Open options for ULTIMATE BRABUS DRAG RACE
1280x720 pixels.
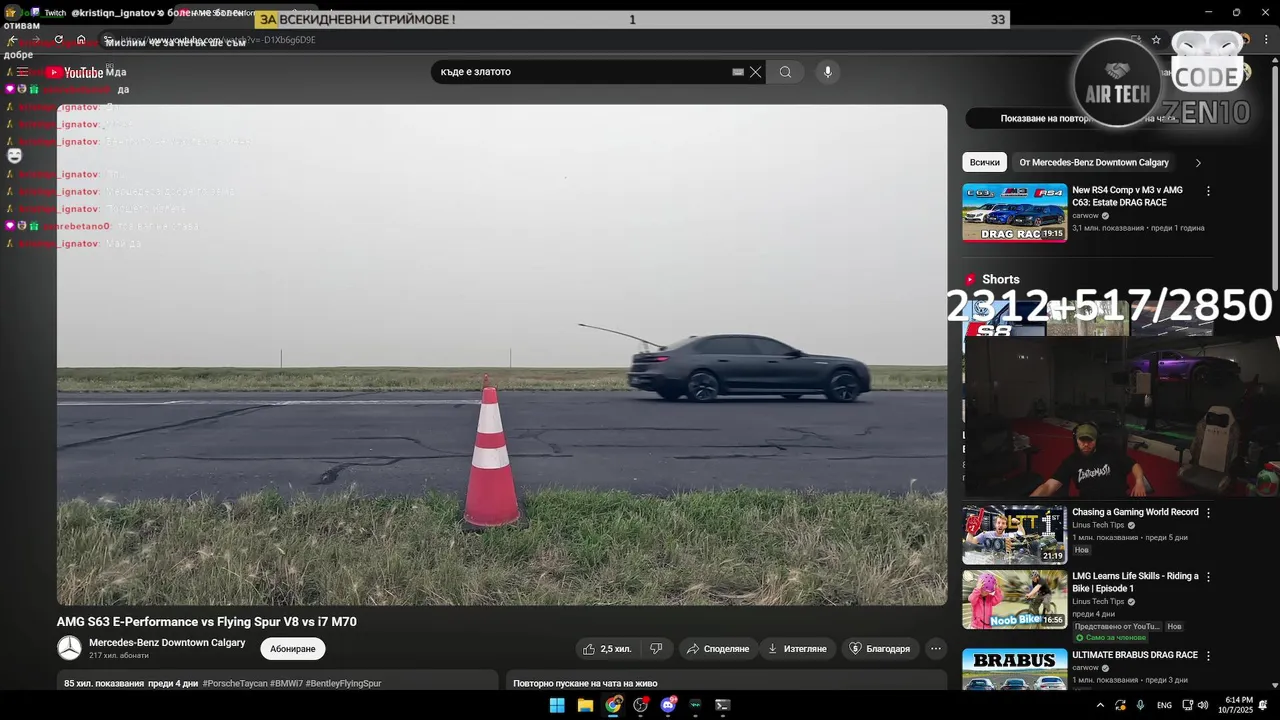coord(1208,656)
